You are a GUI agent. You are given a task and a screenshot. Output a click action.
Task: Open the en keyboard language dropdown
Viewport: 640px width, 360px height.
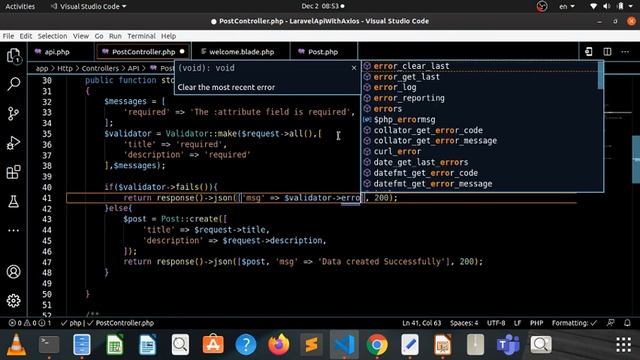pyautogui.click(x=567, y=6)
